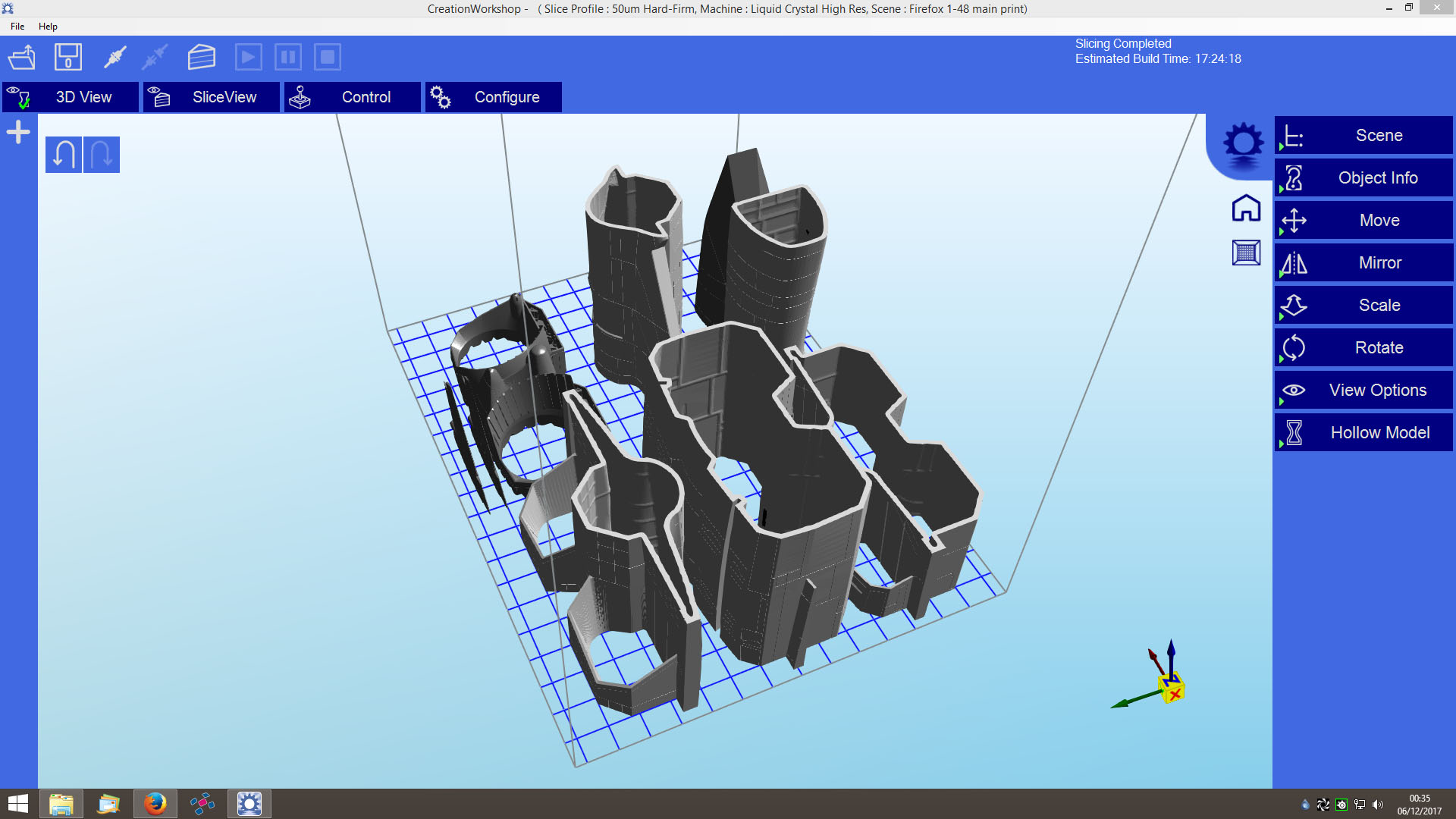Open the SliceView tab
The height and width of the screenshot is (819, 1456).
212,97
